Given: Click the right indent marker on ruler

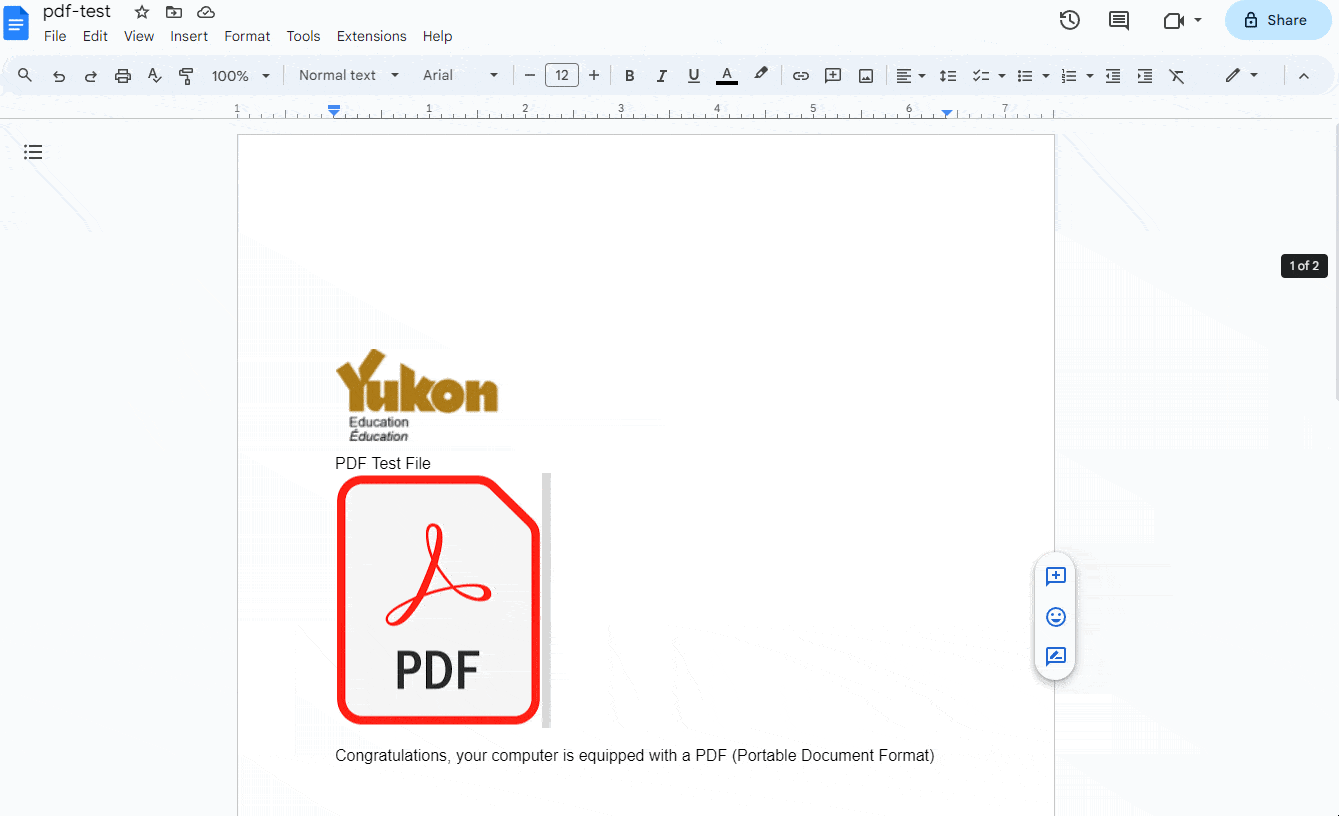Looking at the screenshot, I should pos(947,113).
